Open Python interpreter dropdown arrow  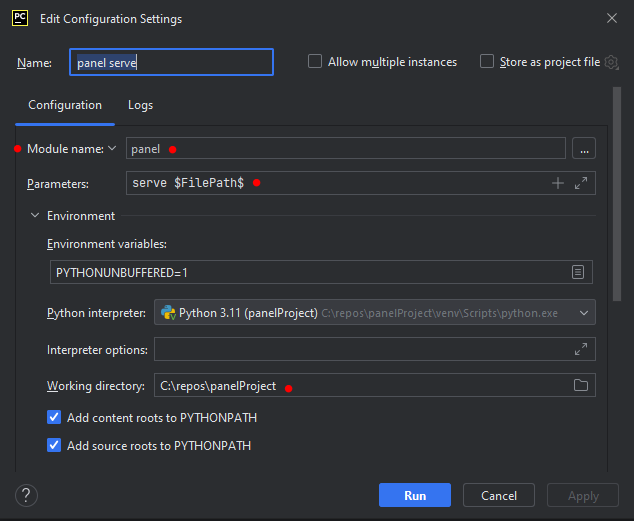click(x=583, y=313)
